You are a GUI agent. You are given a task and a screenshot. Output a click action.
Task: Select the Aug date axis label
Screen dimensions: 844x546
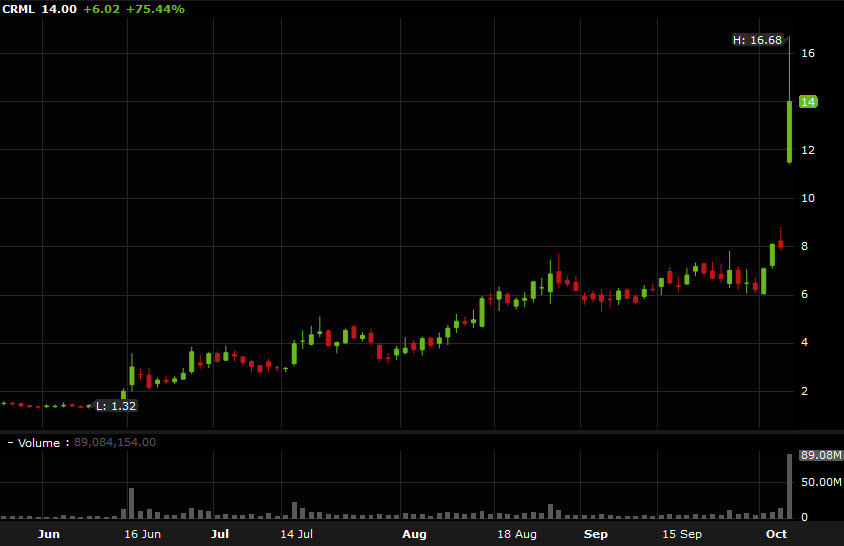414,534
